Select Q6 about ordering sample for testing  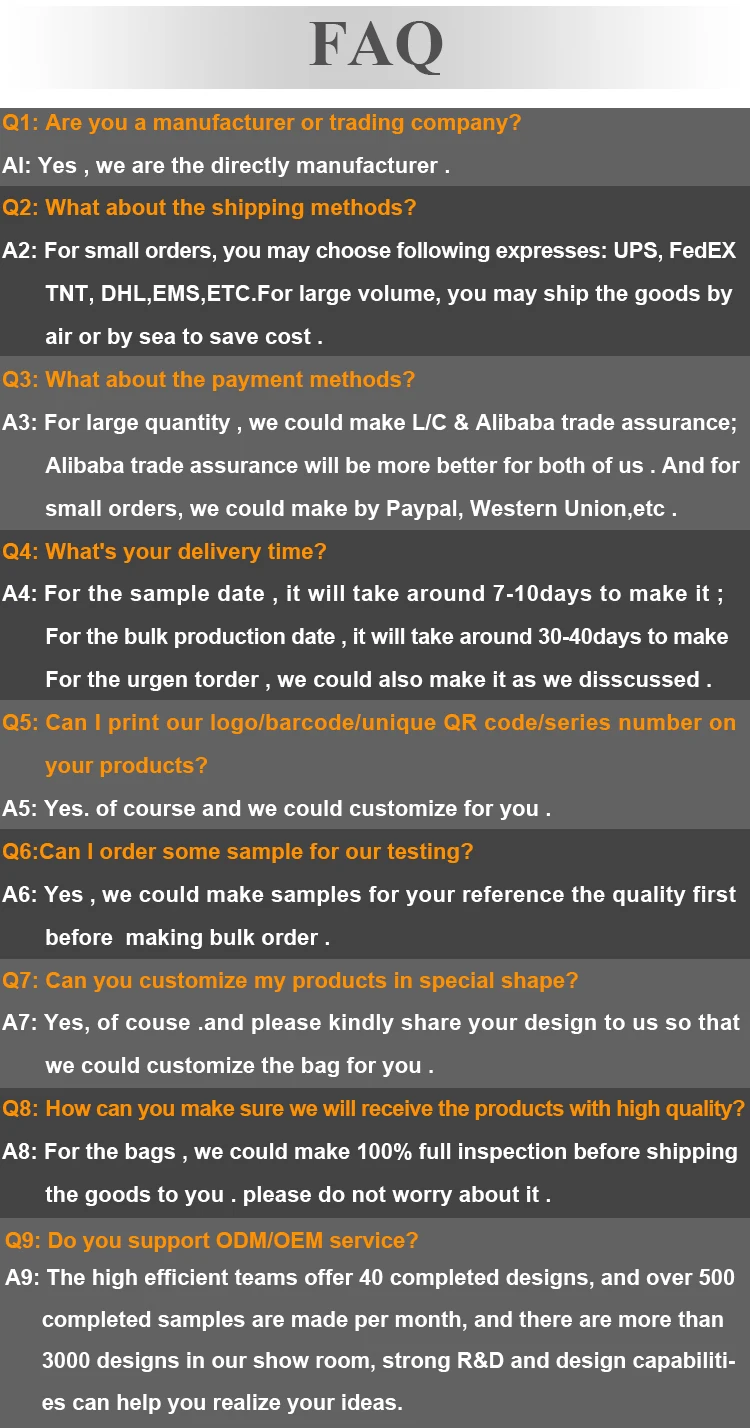pos(238,852)
